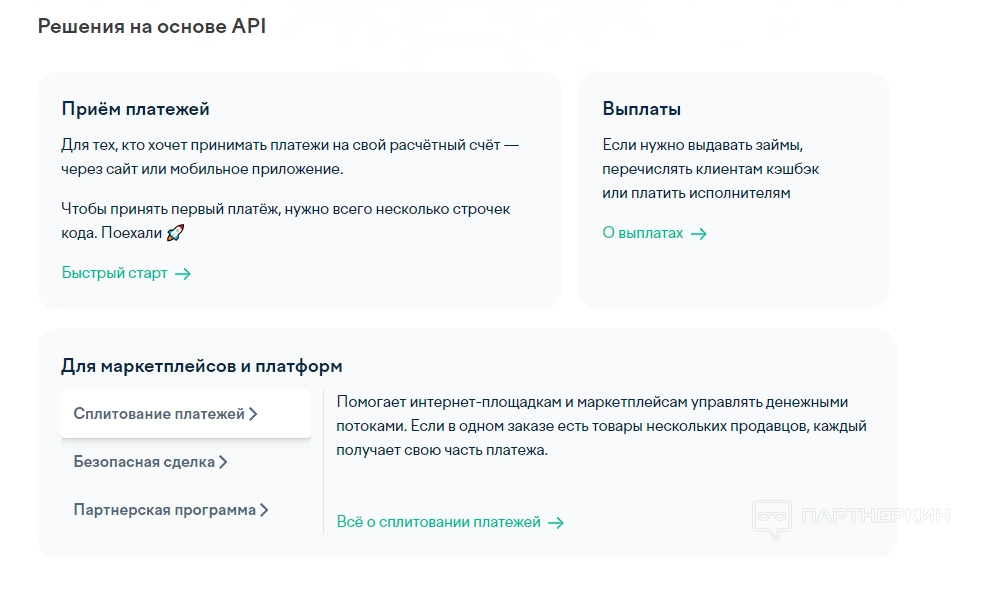This screenshot has height=593, width=1001.
Task: Expand the chevron beside "Партнерская программа"
Action: click(264, 510)
